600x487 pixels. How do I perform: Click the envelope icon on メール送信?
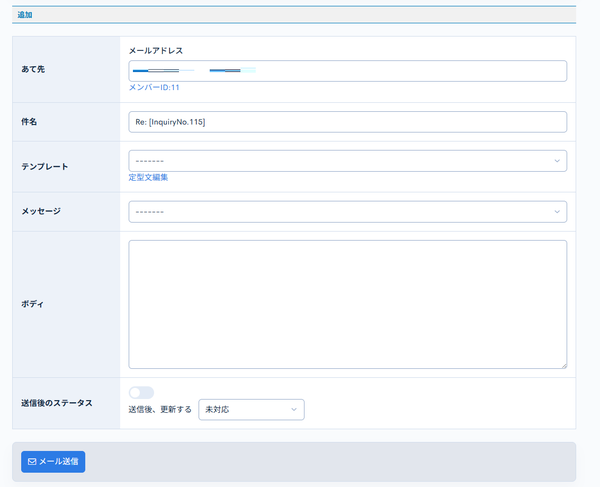32,462
